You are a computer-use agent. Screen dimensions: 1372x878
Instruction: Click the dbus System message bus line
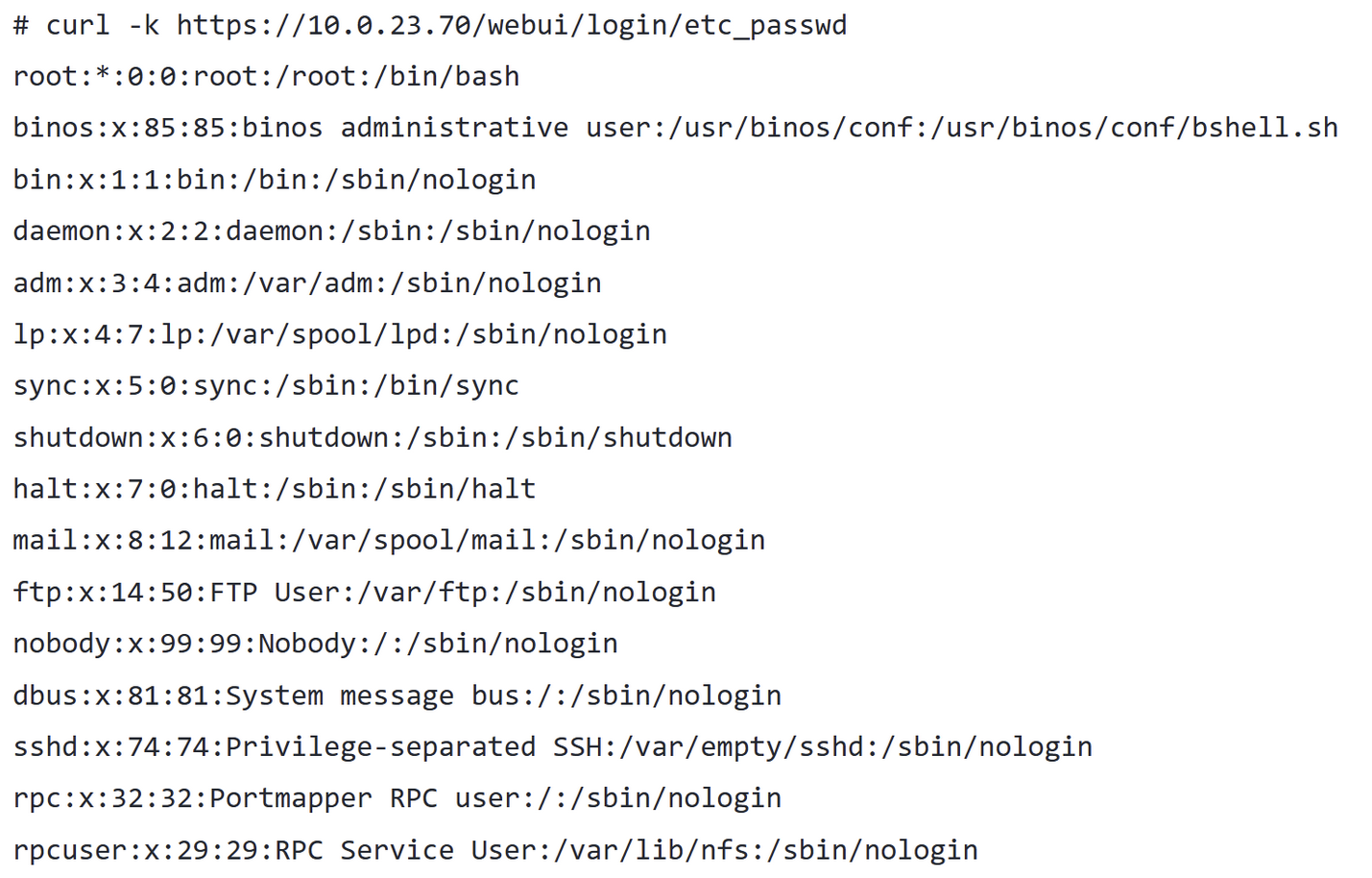(x=397, y=695)
